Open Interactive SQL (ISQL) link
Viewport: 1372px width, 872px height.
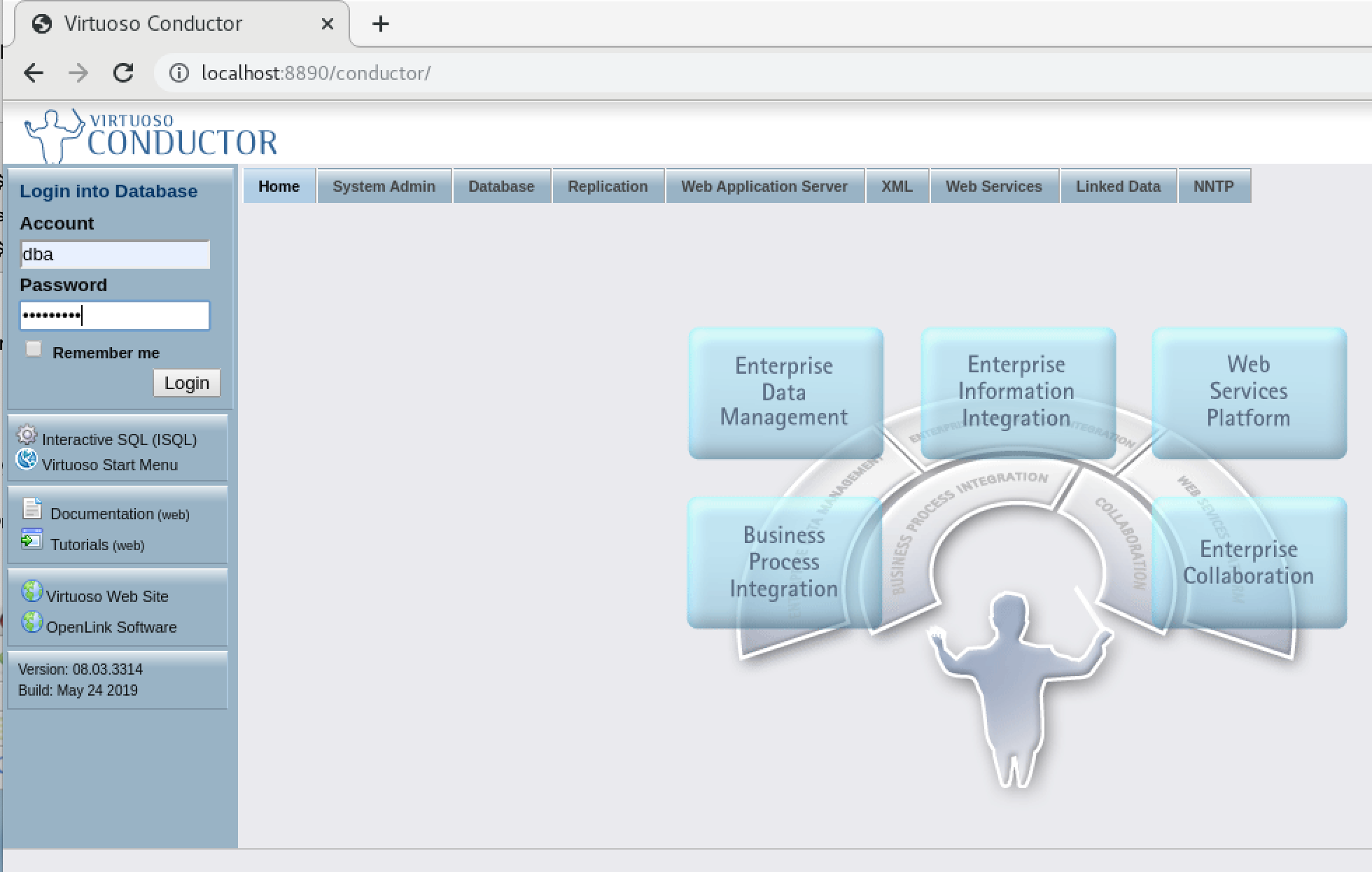(120, 439)
